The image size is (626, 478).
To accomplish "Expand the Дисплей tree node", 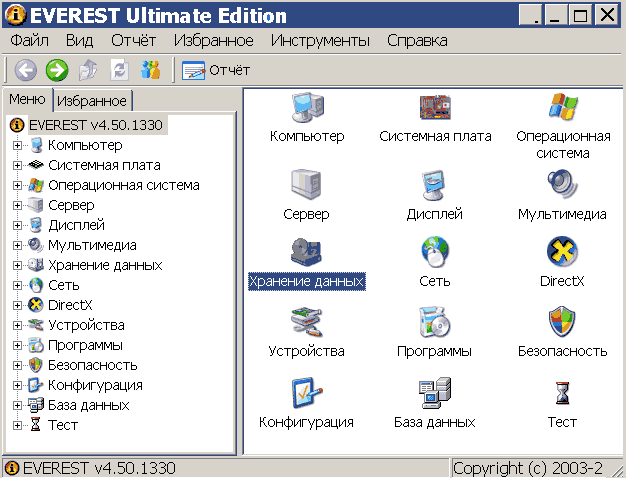I will click(x=17, y=225).
